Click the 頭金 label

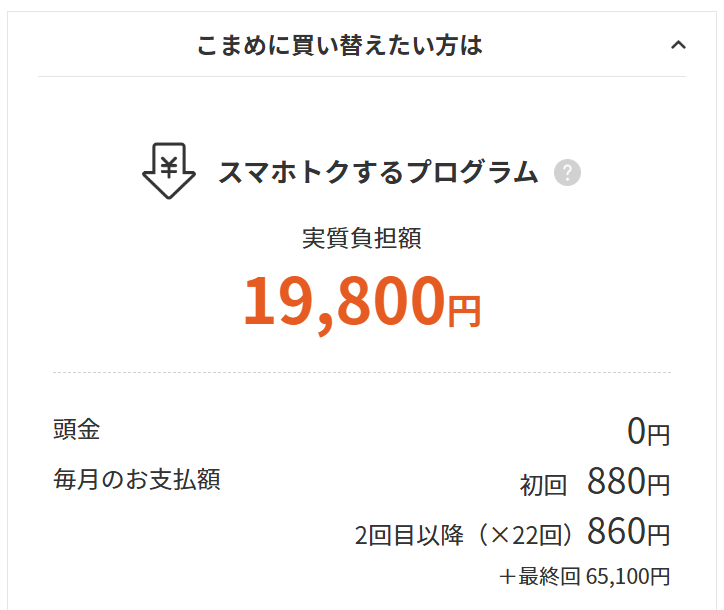pyautogui.click(x=76, y=430)
